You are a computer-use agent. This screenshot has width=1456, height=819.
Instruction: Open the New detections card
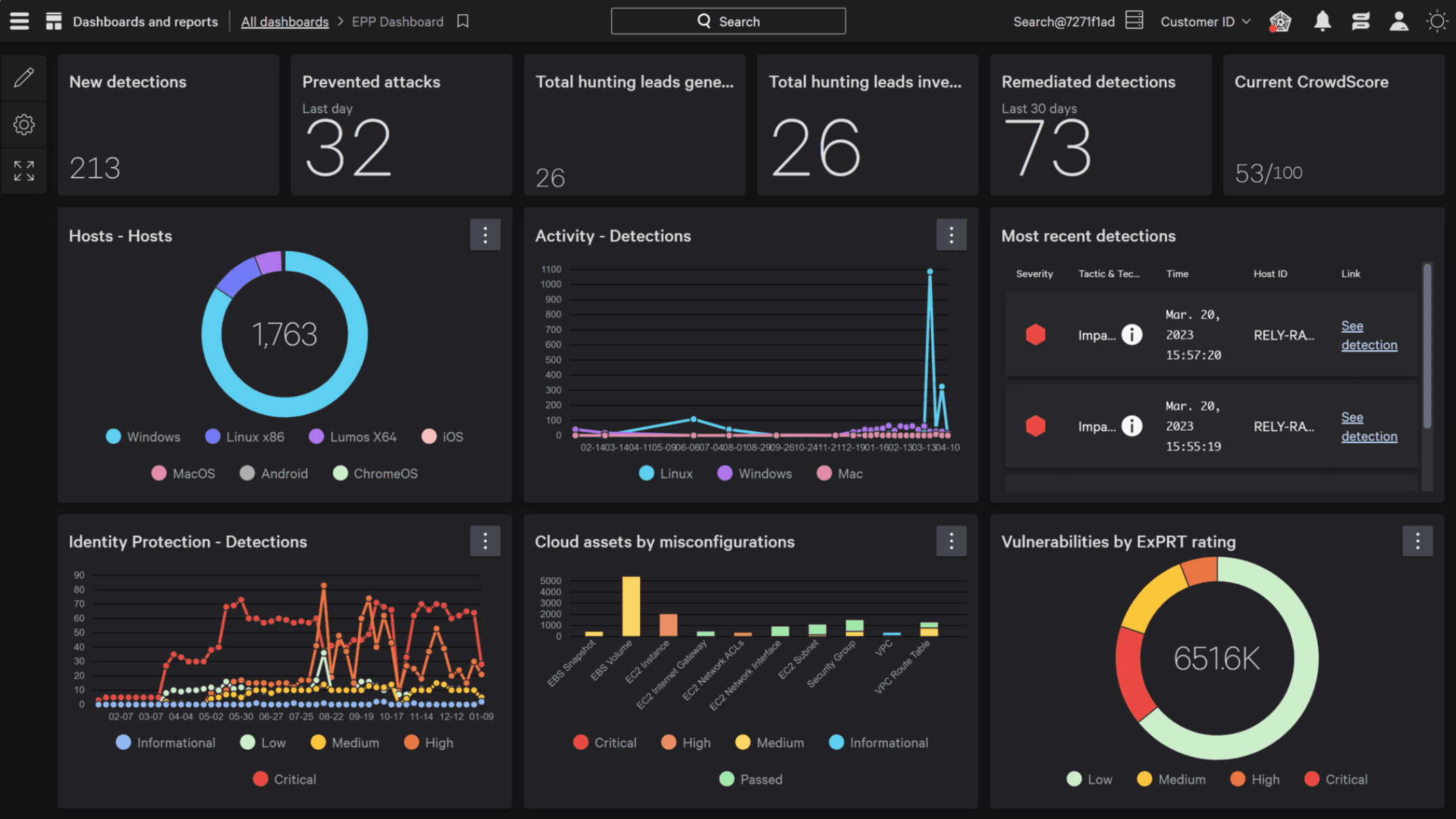(x=168, y=125)
